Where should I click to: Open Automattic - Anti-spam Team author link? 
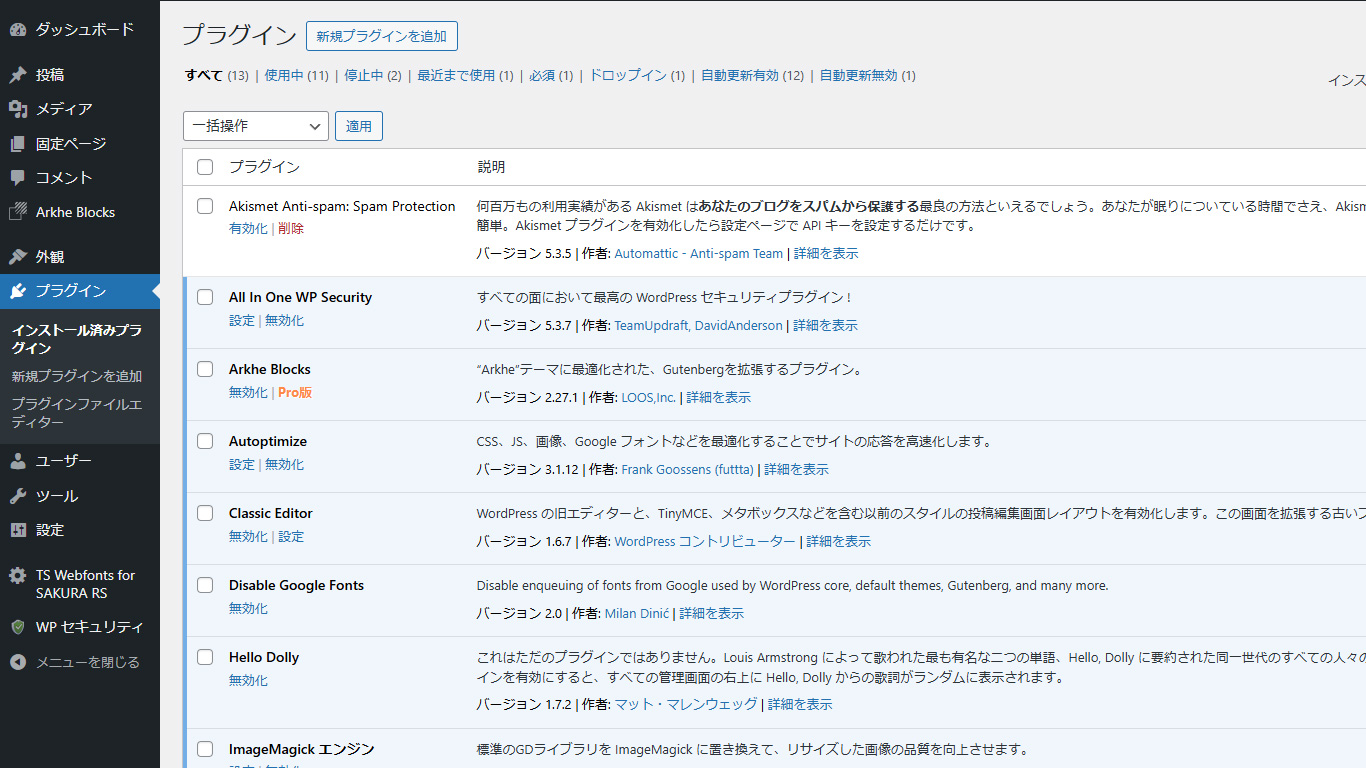[699, 253]
